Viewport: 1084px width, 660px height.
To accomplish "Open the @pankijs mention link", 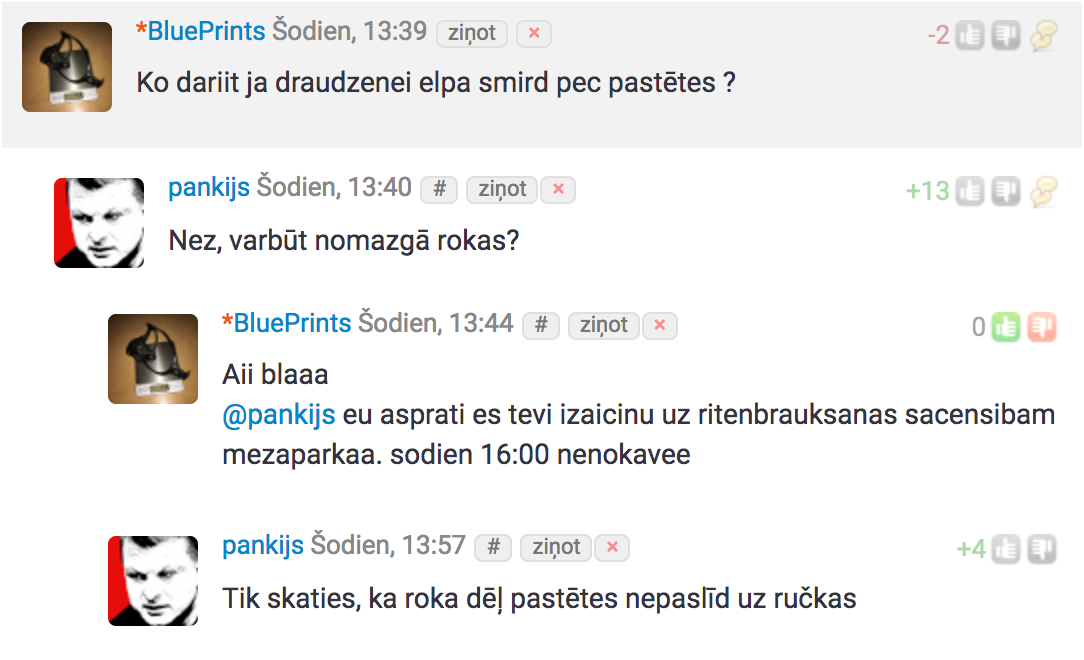I will (x=279, y=415).
